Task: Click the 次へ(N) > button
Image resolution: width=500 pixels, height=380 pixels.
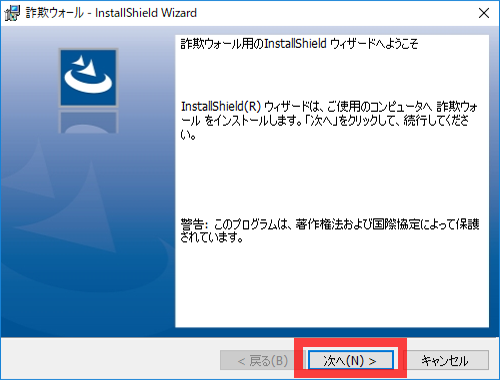Action: (351, 360)
